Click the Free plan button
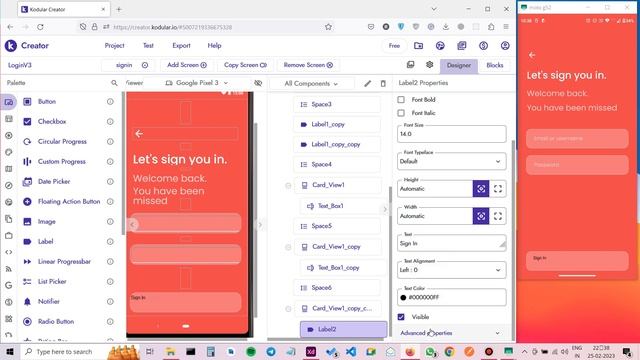640x360 pixels. point(394,46)
